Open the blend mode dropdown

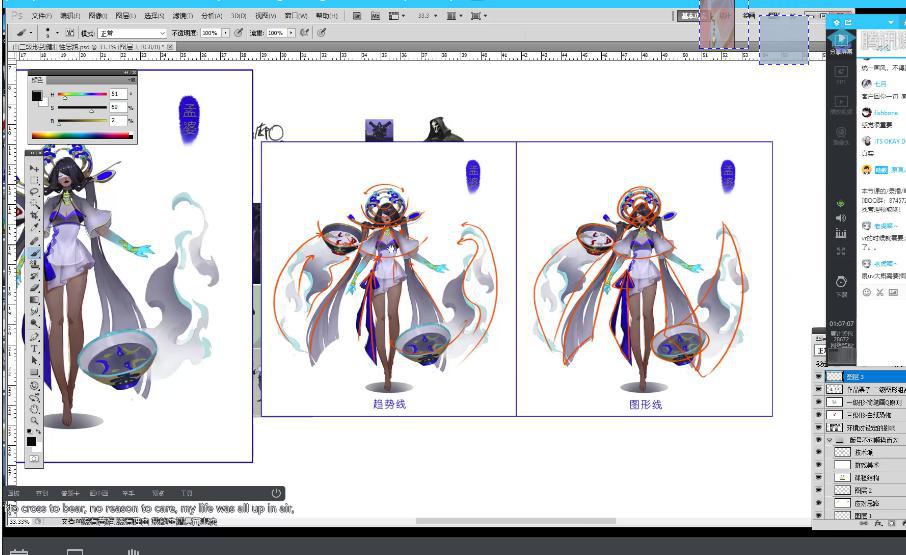point(132,33)
